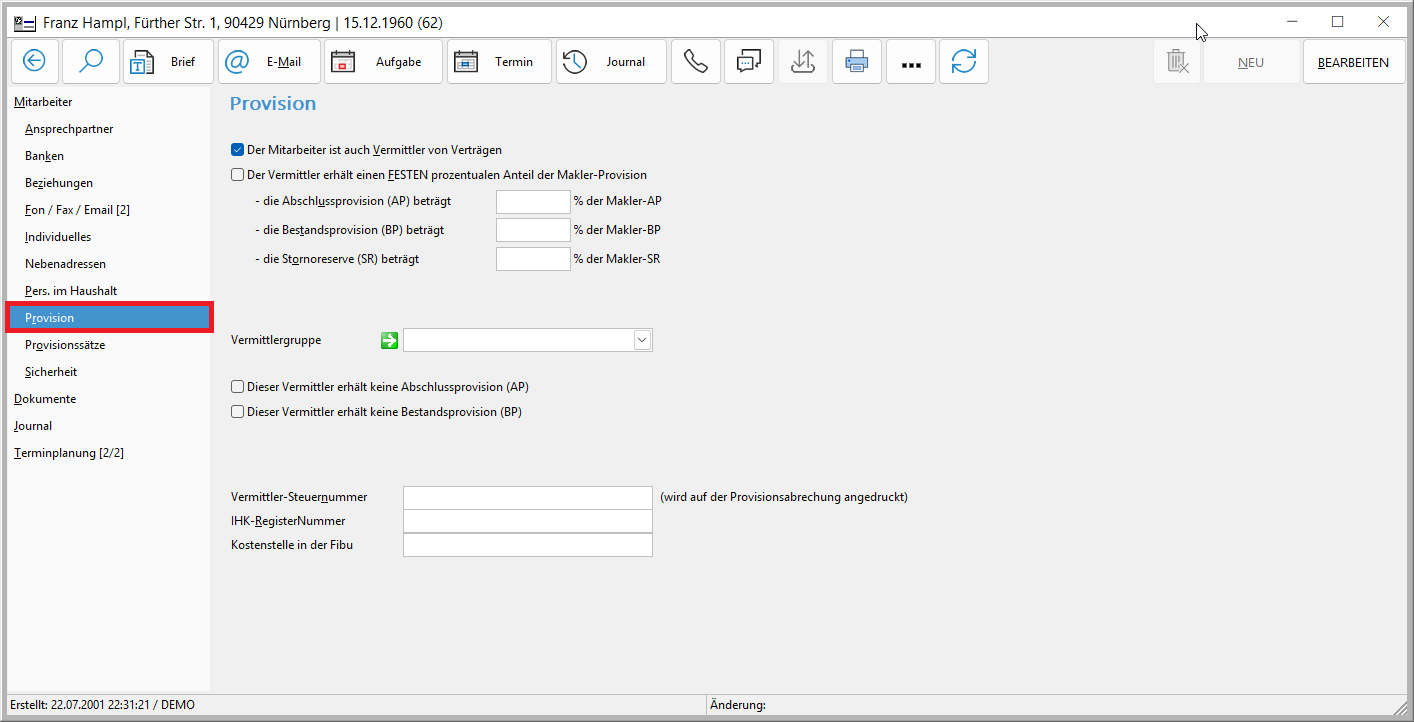Tick keine Bestandsprovision (BP) checkbox
This screenshot has height=722, width=1414.
[238, 412]
